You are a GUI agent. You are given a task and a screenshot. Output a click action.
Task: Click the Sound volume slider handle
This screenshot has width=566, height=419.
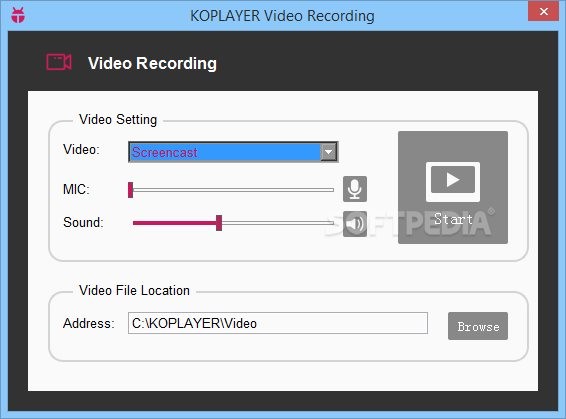pos(219,223)
